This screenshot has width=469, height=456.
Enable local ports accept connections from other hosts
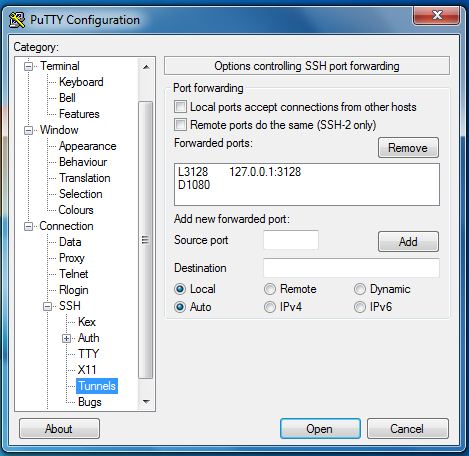(180, 107)
